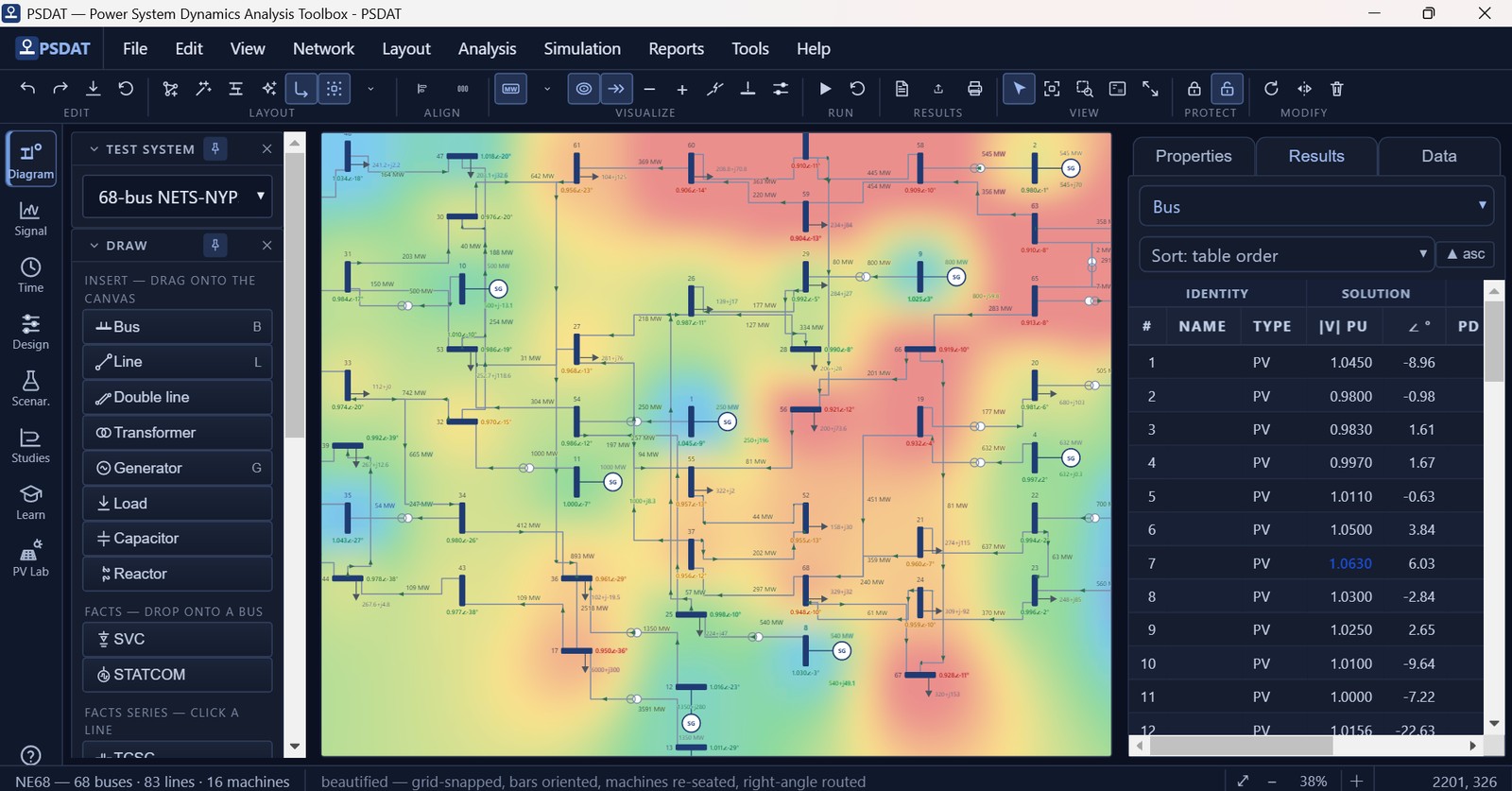The height and width of the screenshot is (791, 1512).
Task: Open the Learn section in sidebar
Action: (x=30, y=503)
